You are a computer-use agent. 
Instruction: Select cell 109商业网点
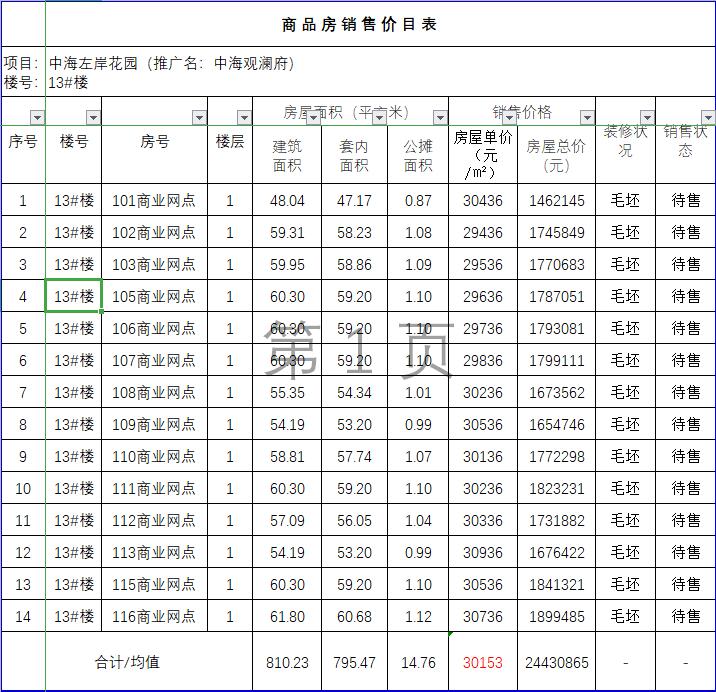tap(154, 424)
